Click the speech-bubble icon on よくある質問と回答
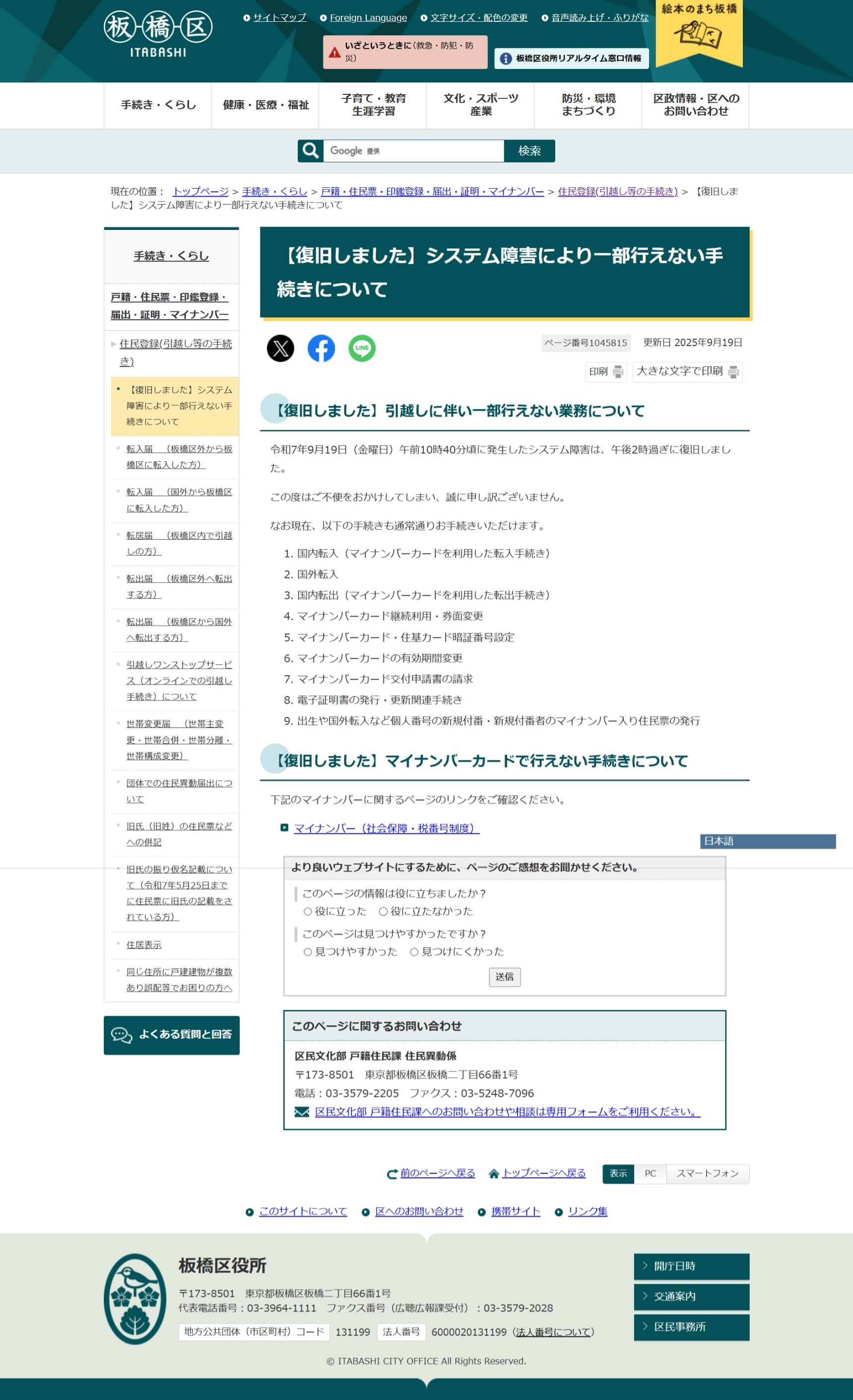This screenshot has height=1400, width=853. tap(122, 1035)
